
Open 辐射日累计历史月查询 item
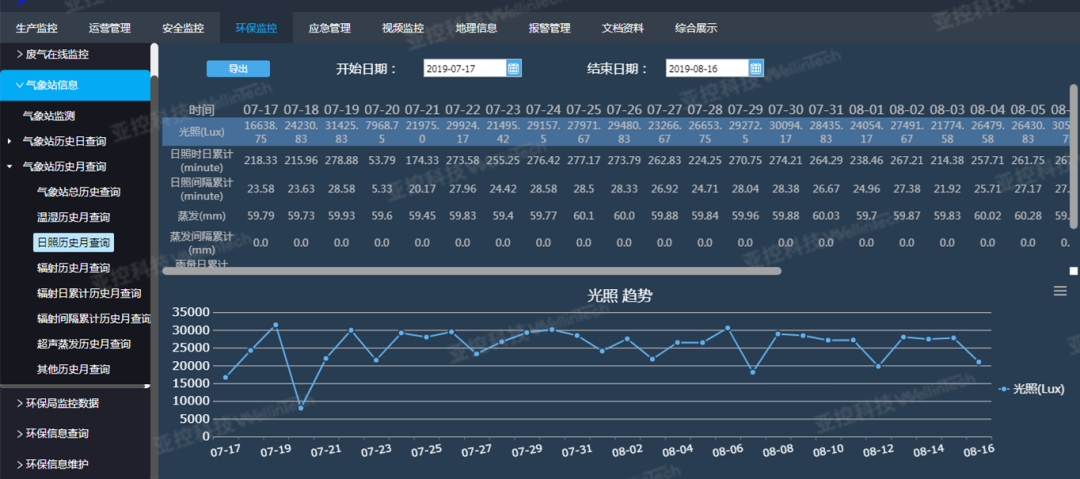click(x=89, y=293)
